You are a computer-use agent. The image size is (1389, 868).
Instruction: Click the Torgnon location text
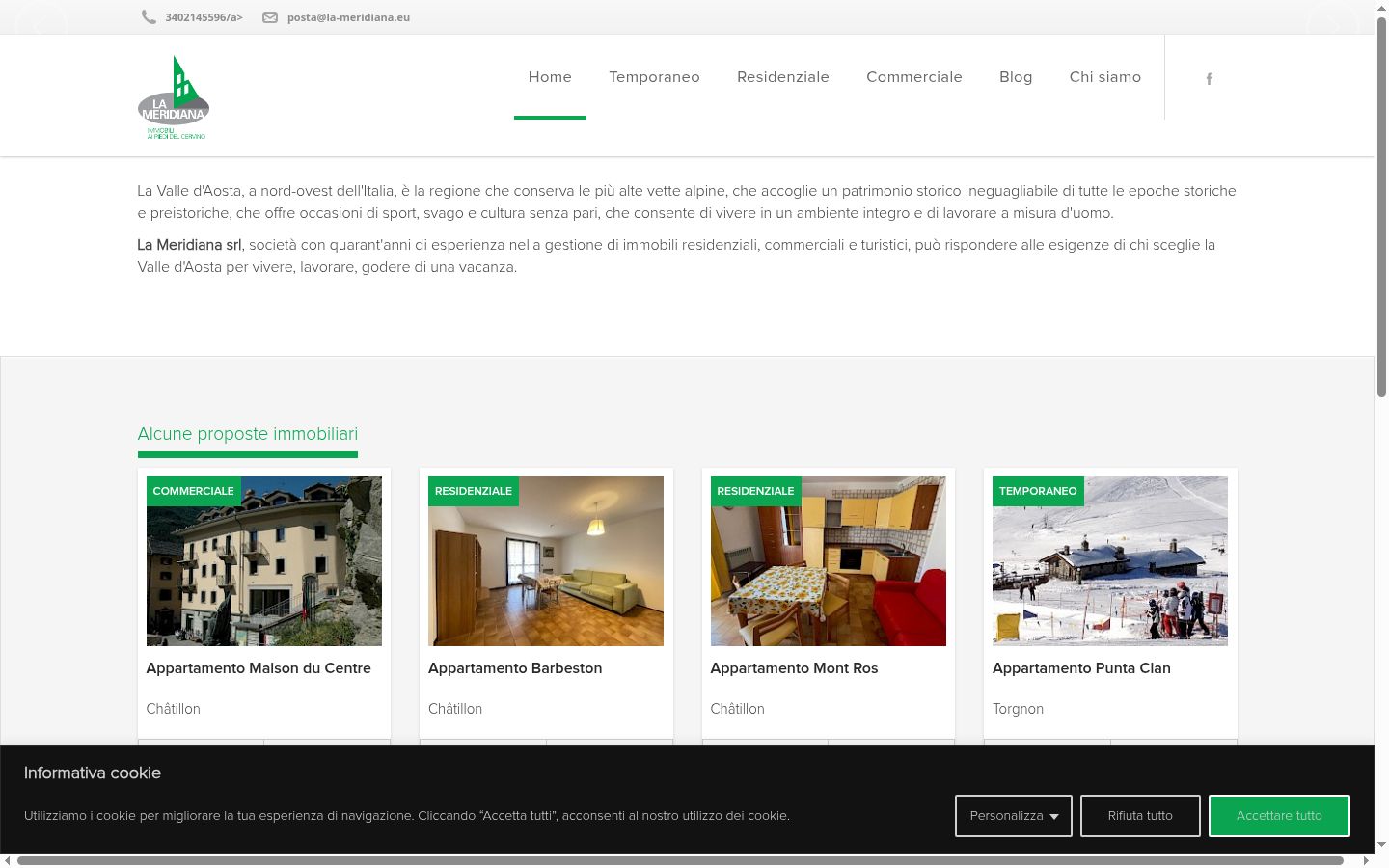point(1018,709)
